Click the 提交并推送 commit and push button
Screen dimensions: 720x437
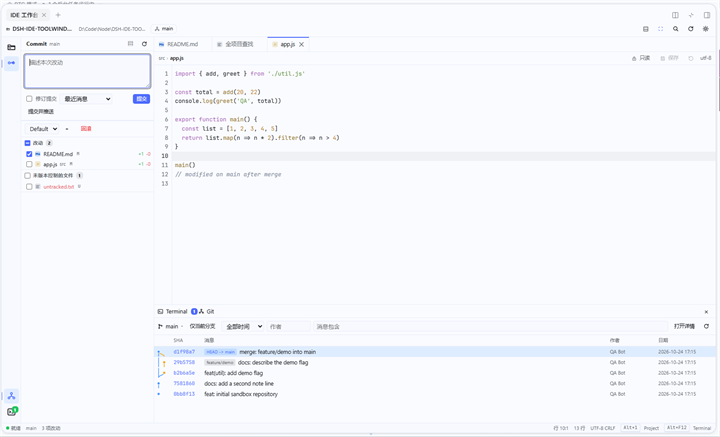point(41,112)
